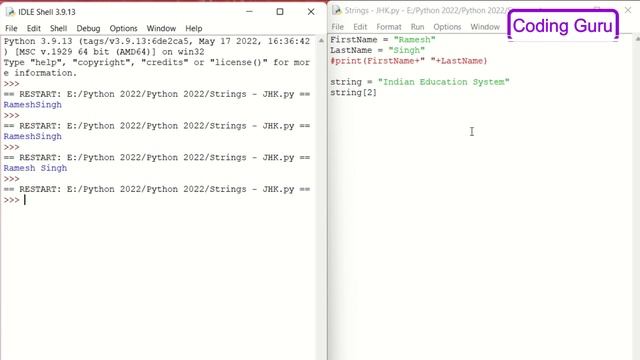
Task: Minimize the IDLE Shell window
Action: [x=249, y=12]
